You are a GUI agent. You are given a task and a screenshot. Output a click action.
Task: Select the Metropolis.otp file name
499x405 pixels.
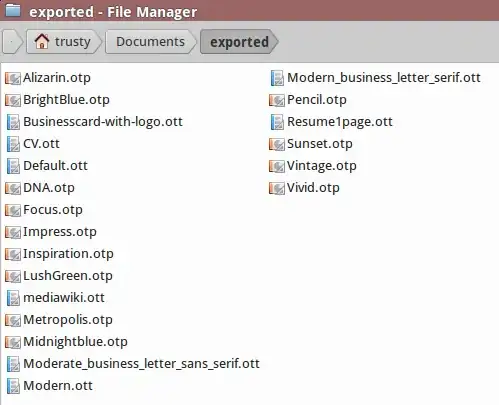pyautogui.click(x=68, y=320)
